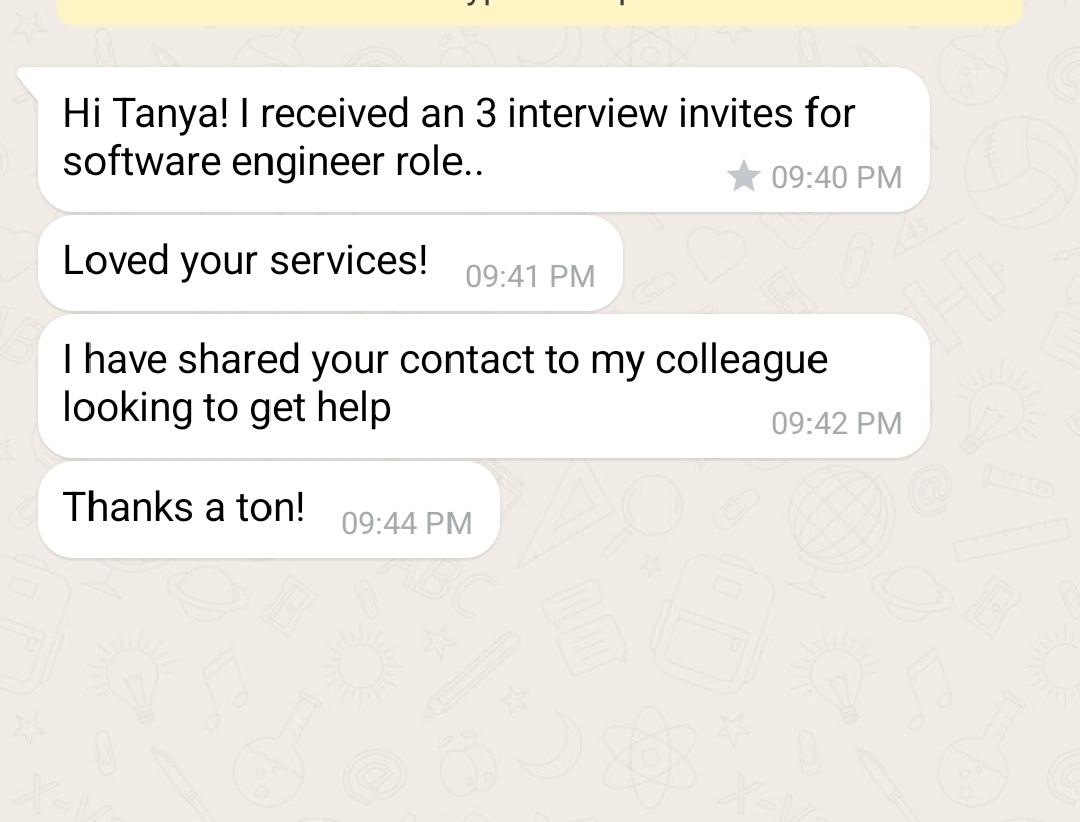Click the 09:42 PM timestamp
Viewport: 1080px width, 822px height.
click(x=836, y=424)
